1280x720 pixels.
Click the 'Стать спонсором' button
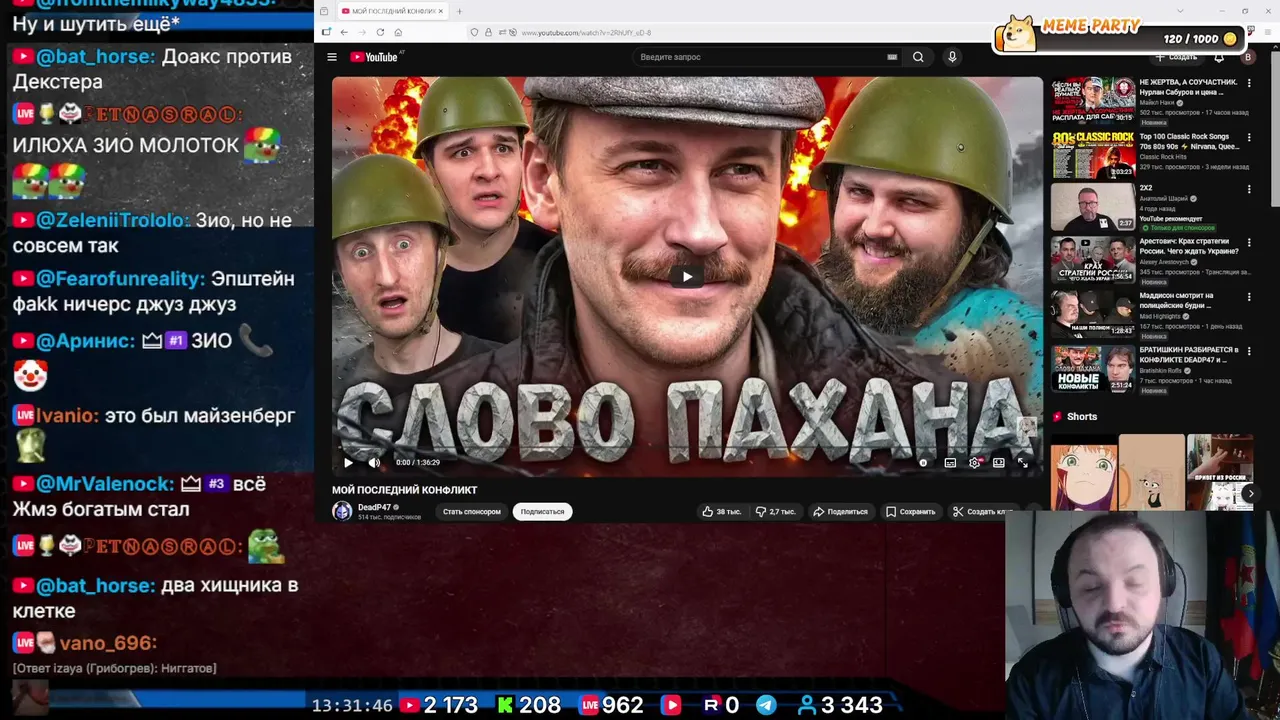click(471, 511)
